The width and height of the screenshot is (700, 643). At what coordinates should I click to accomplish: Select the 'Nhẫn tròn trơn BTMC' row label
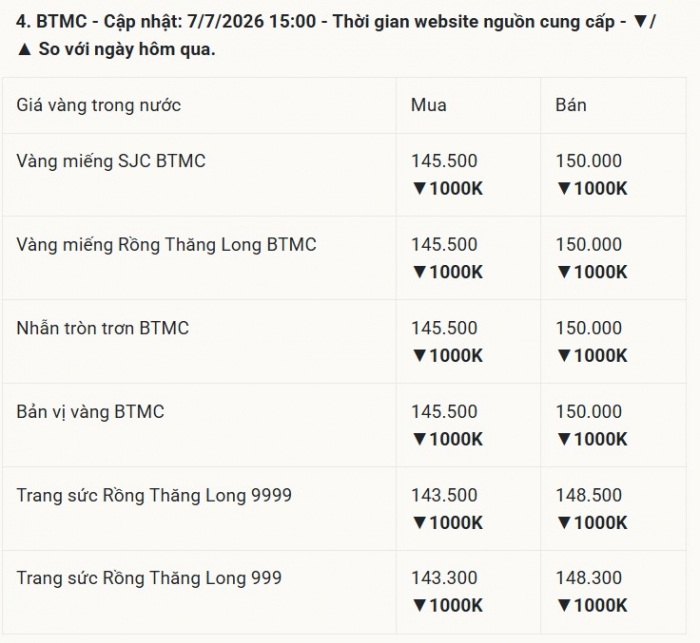(103, 328)
